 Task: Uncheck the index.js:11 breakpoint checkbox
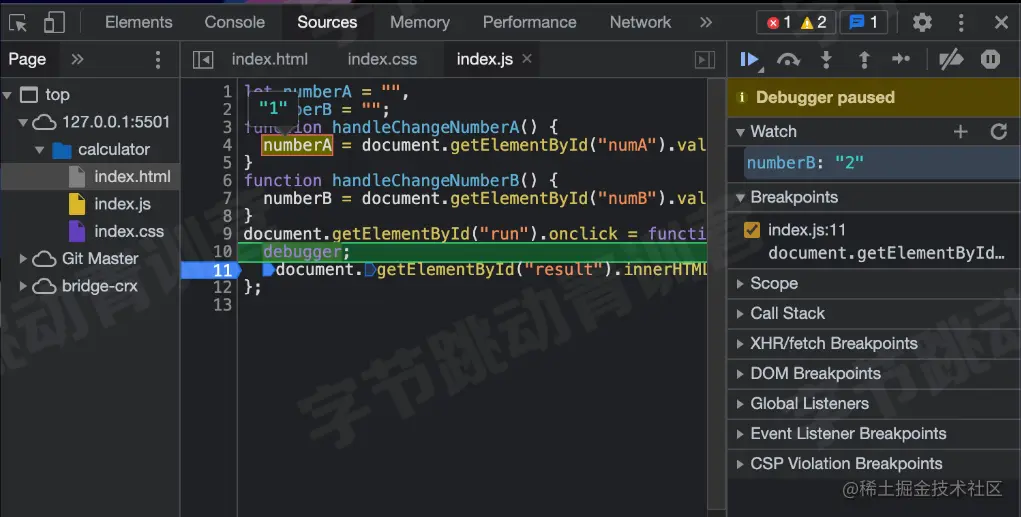[x=751, y=230]
